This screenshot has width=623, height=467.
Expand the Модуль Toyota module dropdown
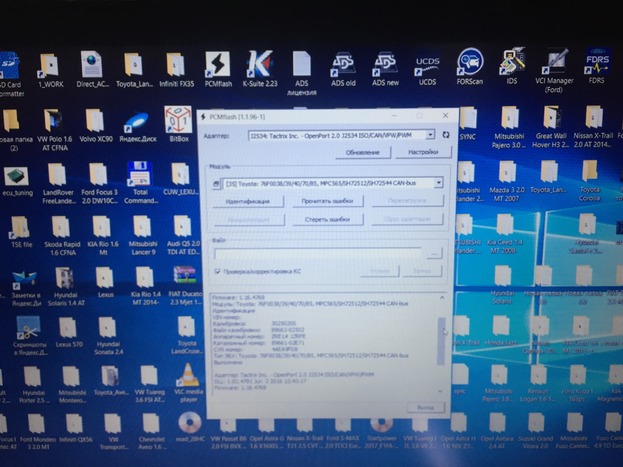438,183
